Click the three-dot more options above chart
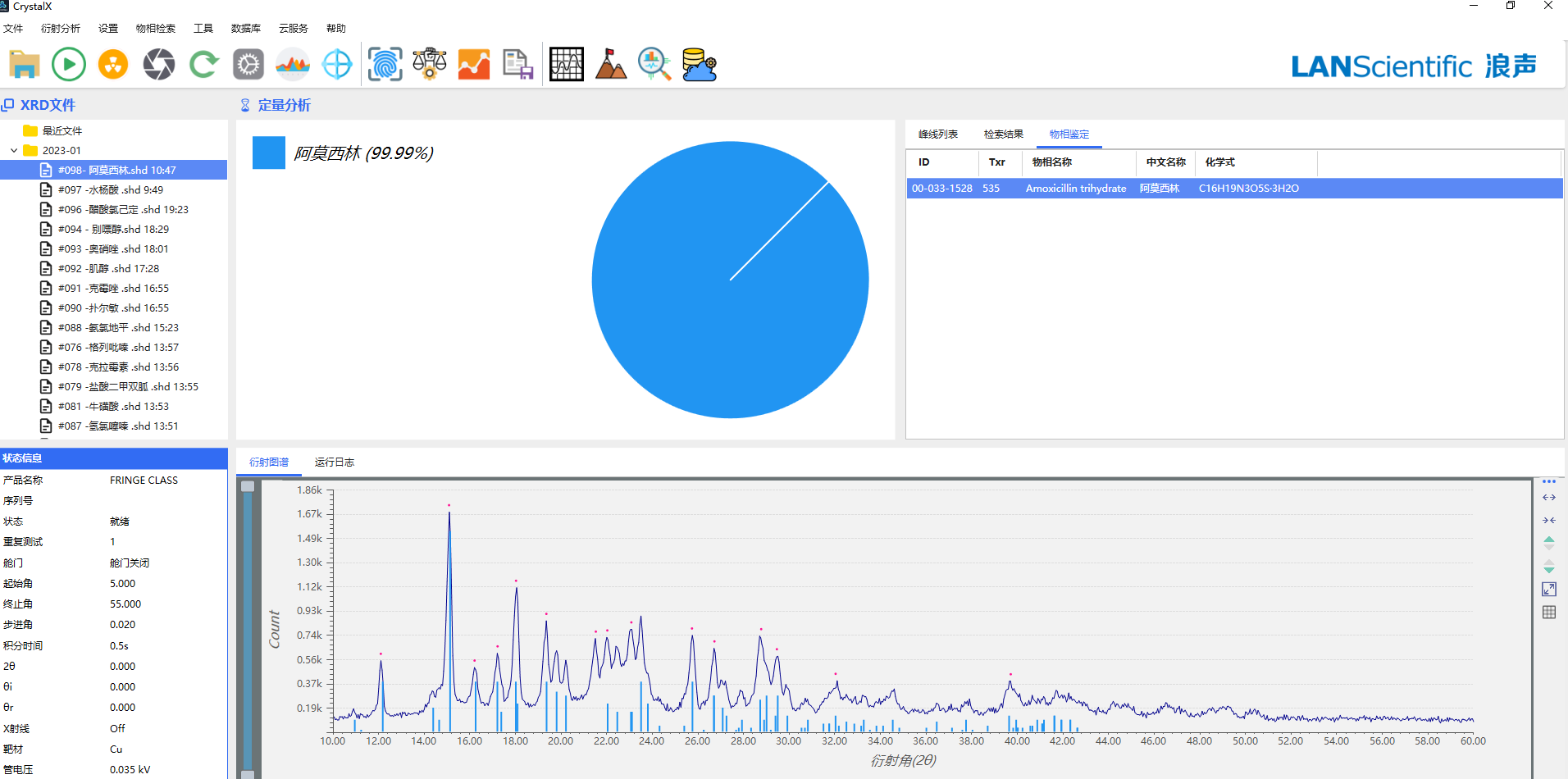 pyautogui.click(x=1549, y=482)
